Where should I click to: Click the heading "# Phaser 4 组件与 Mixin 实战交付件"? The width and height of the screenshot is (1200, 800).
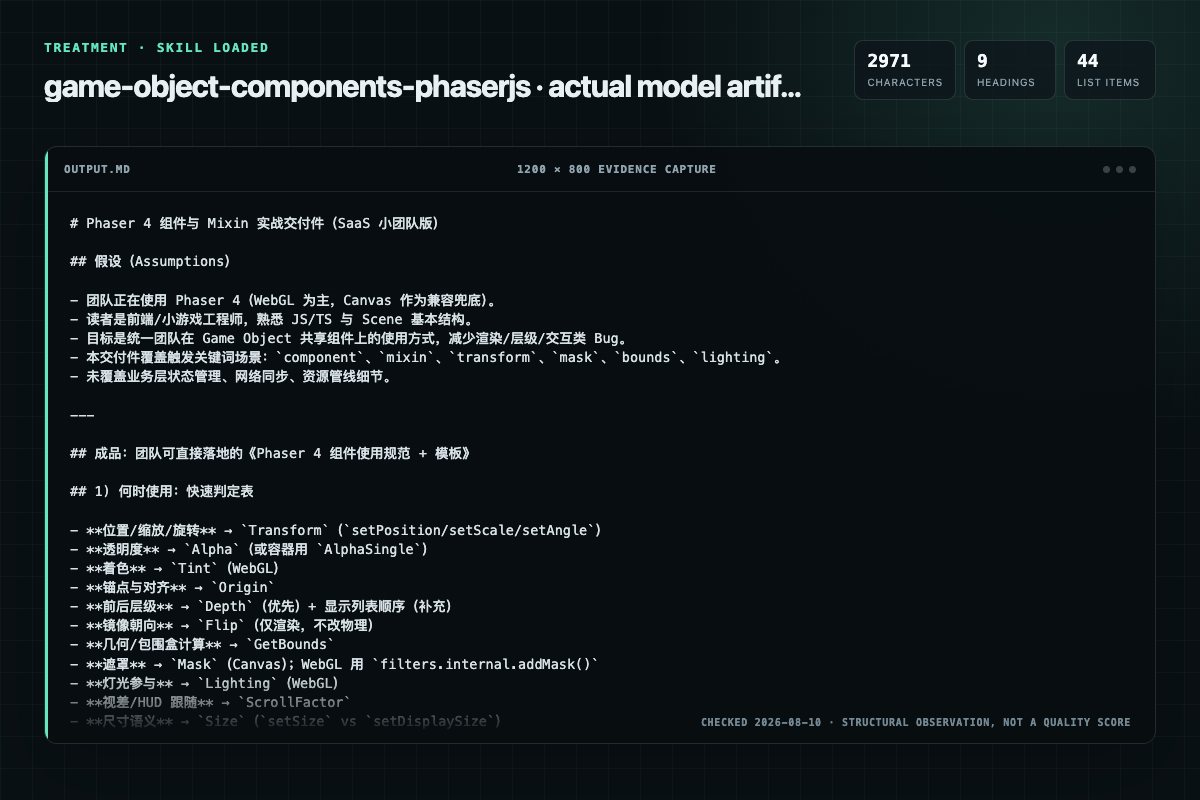coord(255,224)
